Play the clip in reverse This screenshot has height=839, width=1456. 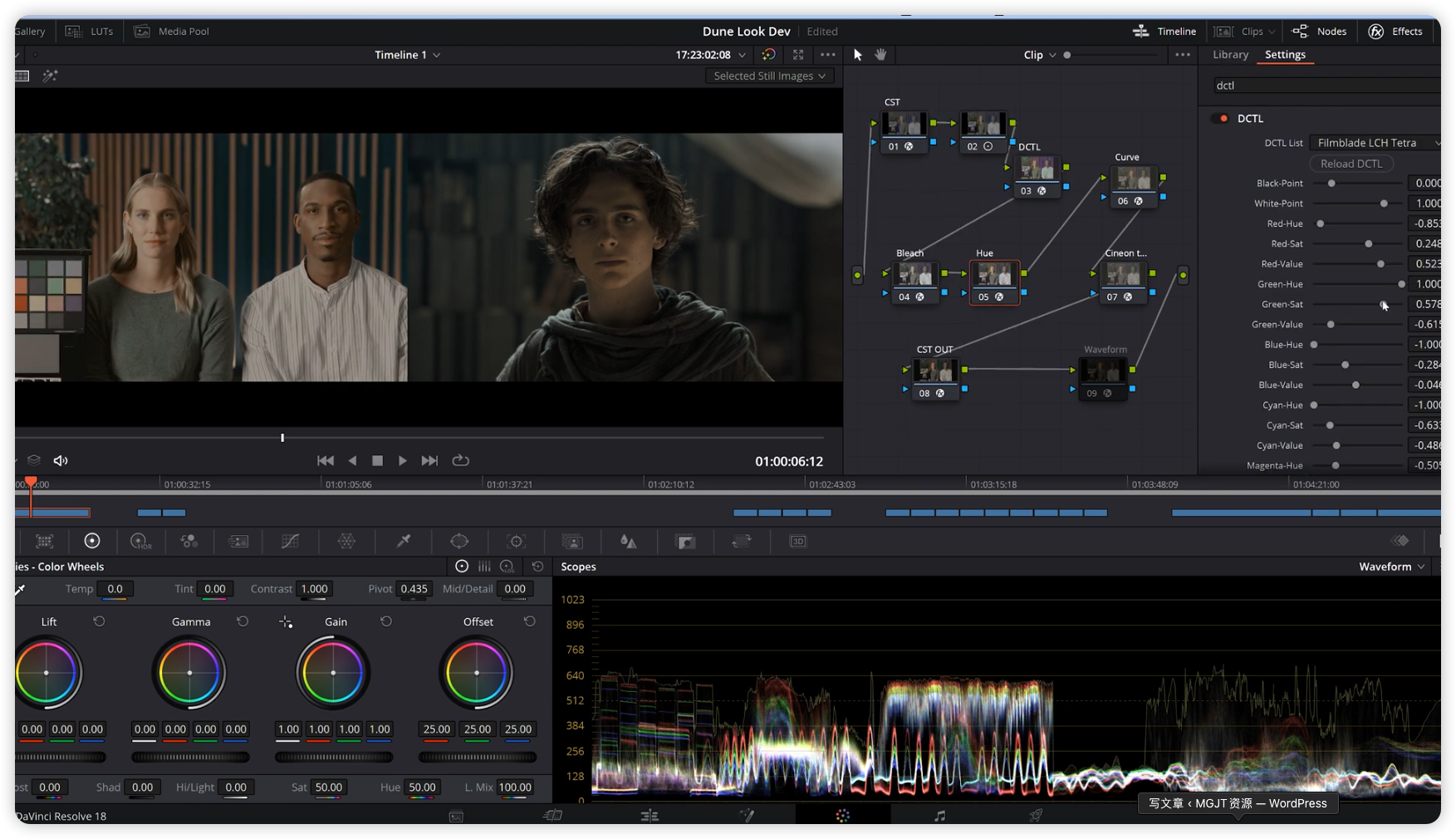(x=352, y=460)
